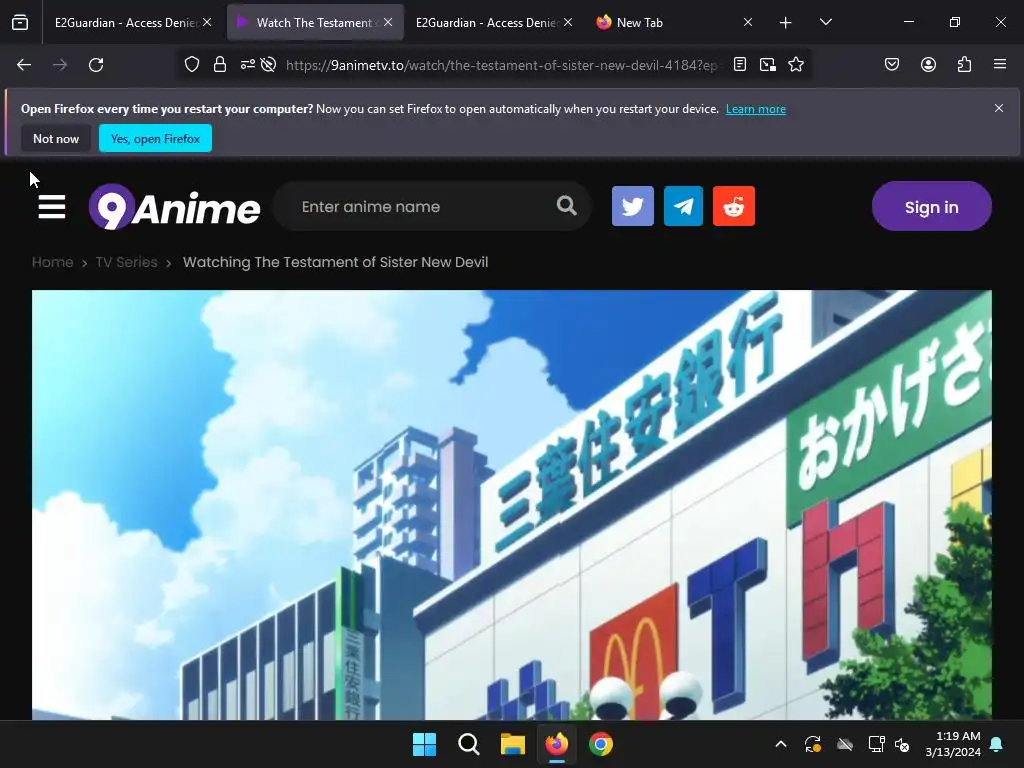This screenshot has width=1024, height=768.
Task: Open the Windows Start menu
Action: pyautogui.click(x=424, y=744)
